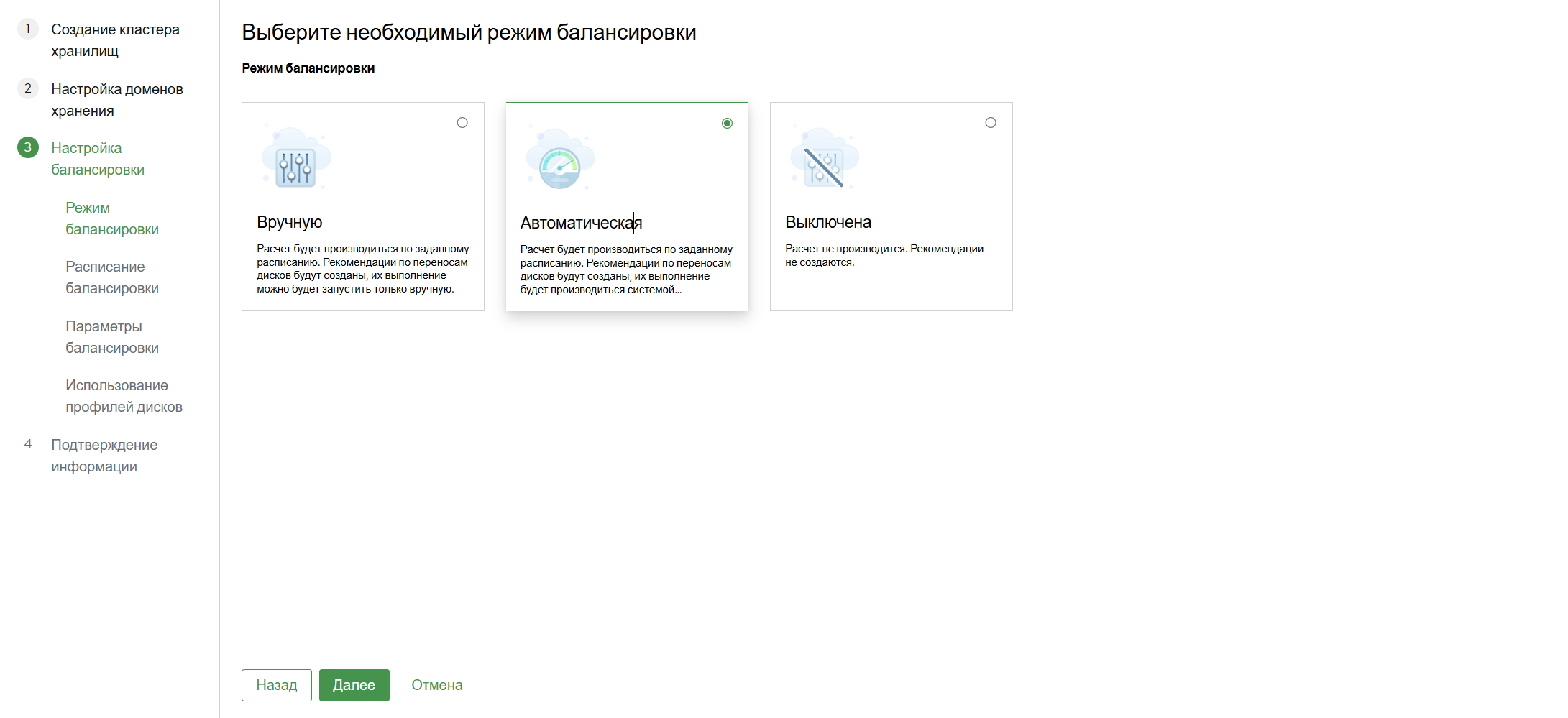
Task: Go to Использование профилей дисков substep
Action: point(124,396)
